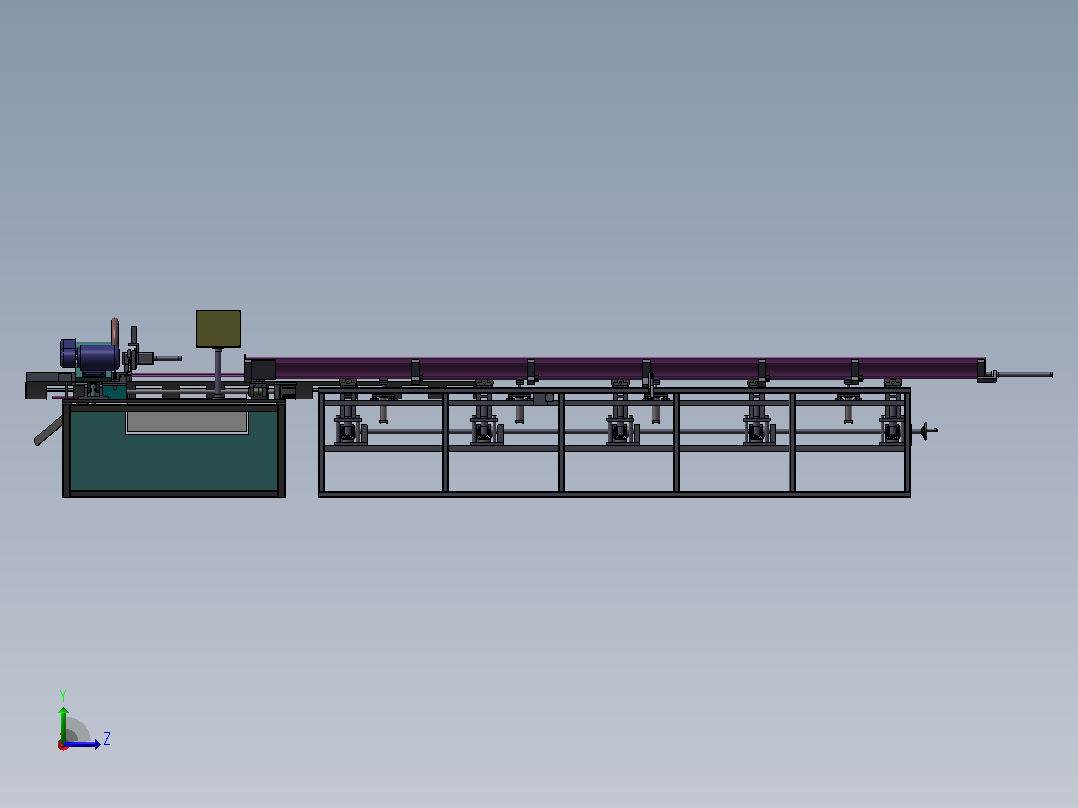Viewport: 1078px width, 808px height.
Task: Select the thin rod protruding from the tube's right end
Action: (x=1024, y=375)
